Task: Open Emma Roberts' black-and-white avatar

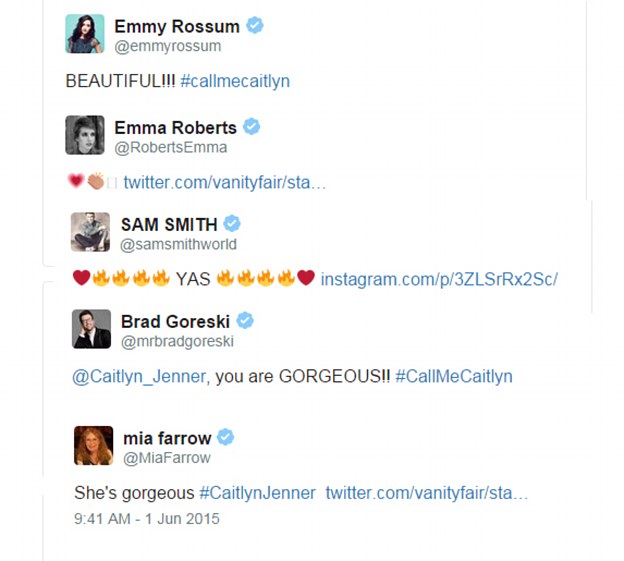Action: tap(85, 135)
